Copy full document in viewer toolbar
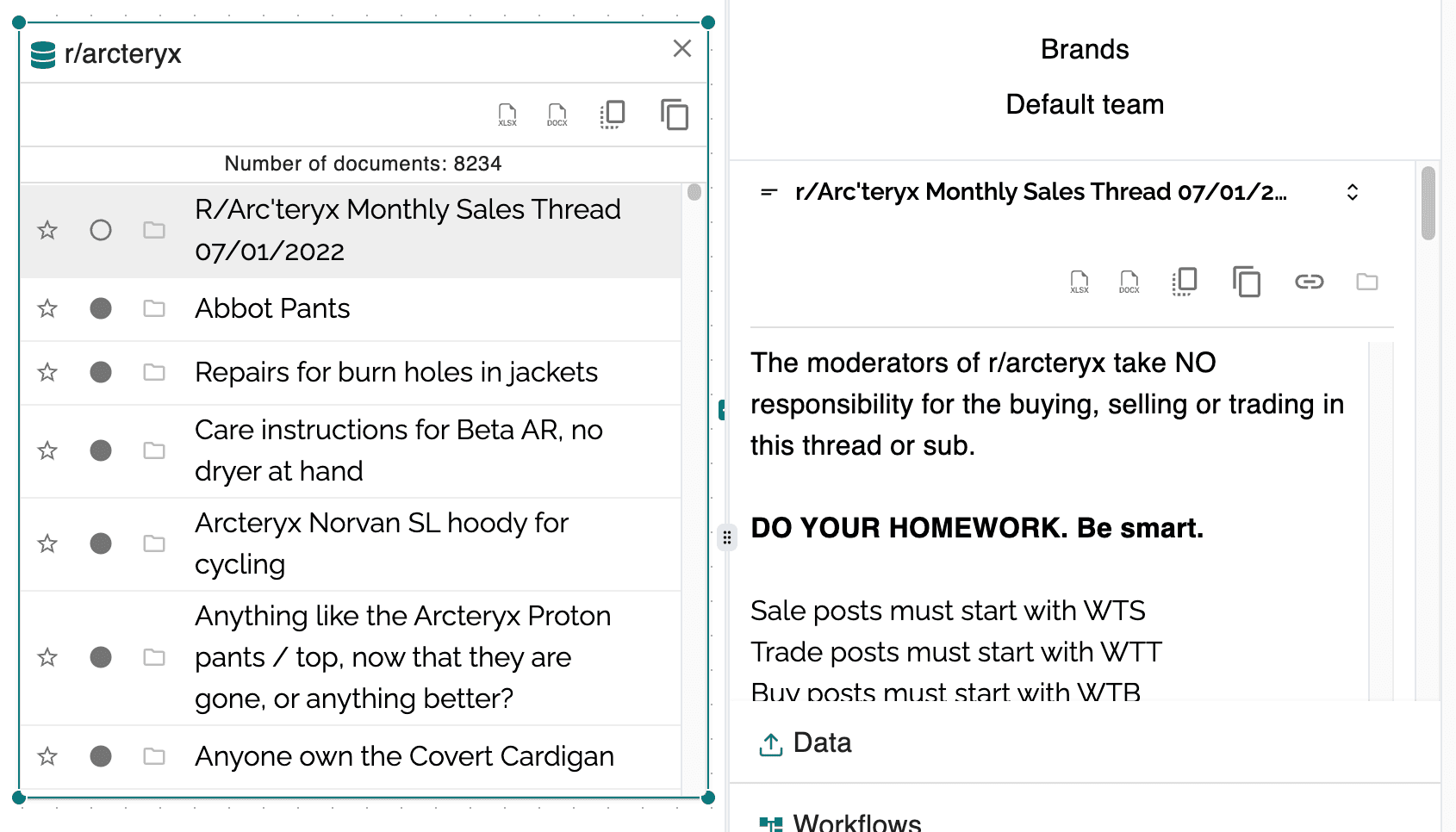This screenshot has width=1456, height=832. coord(1247,282)
